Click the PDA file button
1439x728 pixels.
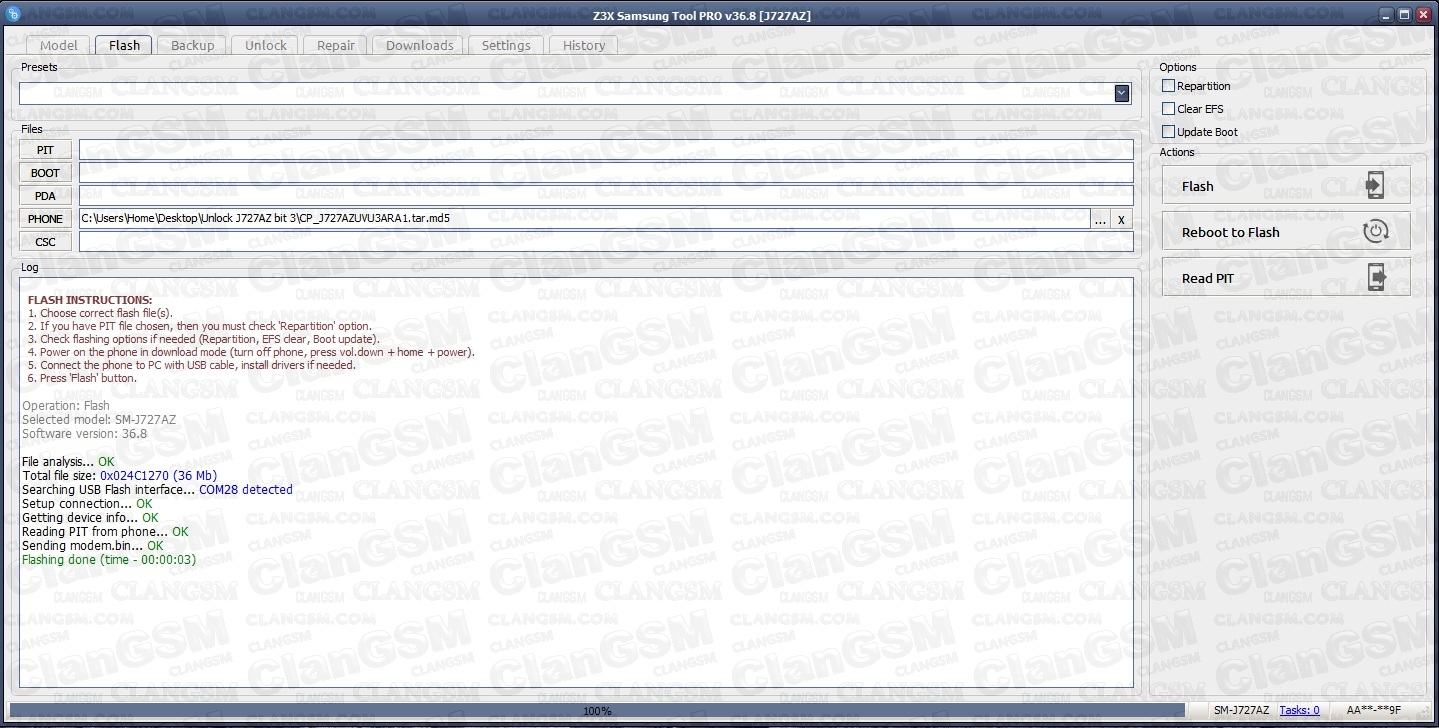click(x=45, y=196)
